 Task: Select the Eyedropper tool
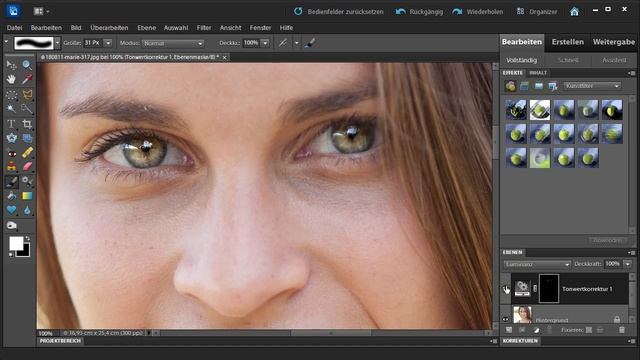pyautogui.click(x=27, y=79)
